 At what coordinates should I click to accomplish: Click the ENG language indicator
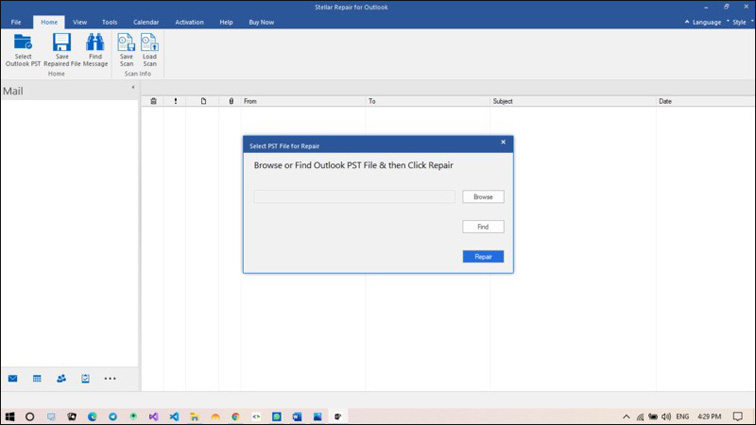pos(682,416)
